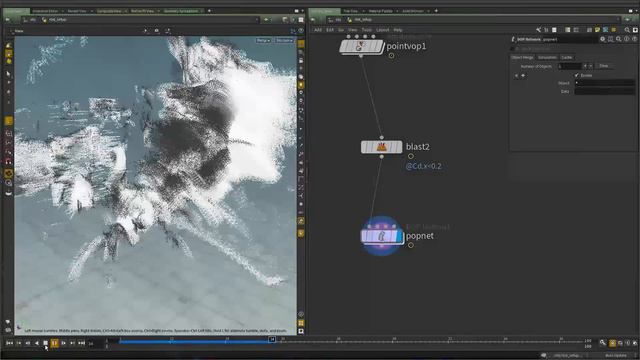Jump to the first frame
This screenshot has height=360, width=640.
tap(9, 343)
